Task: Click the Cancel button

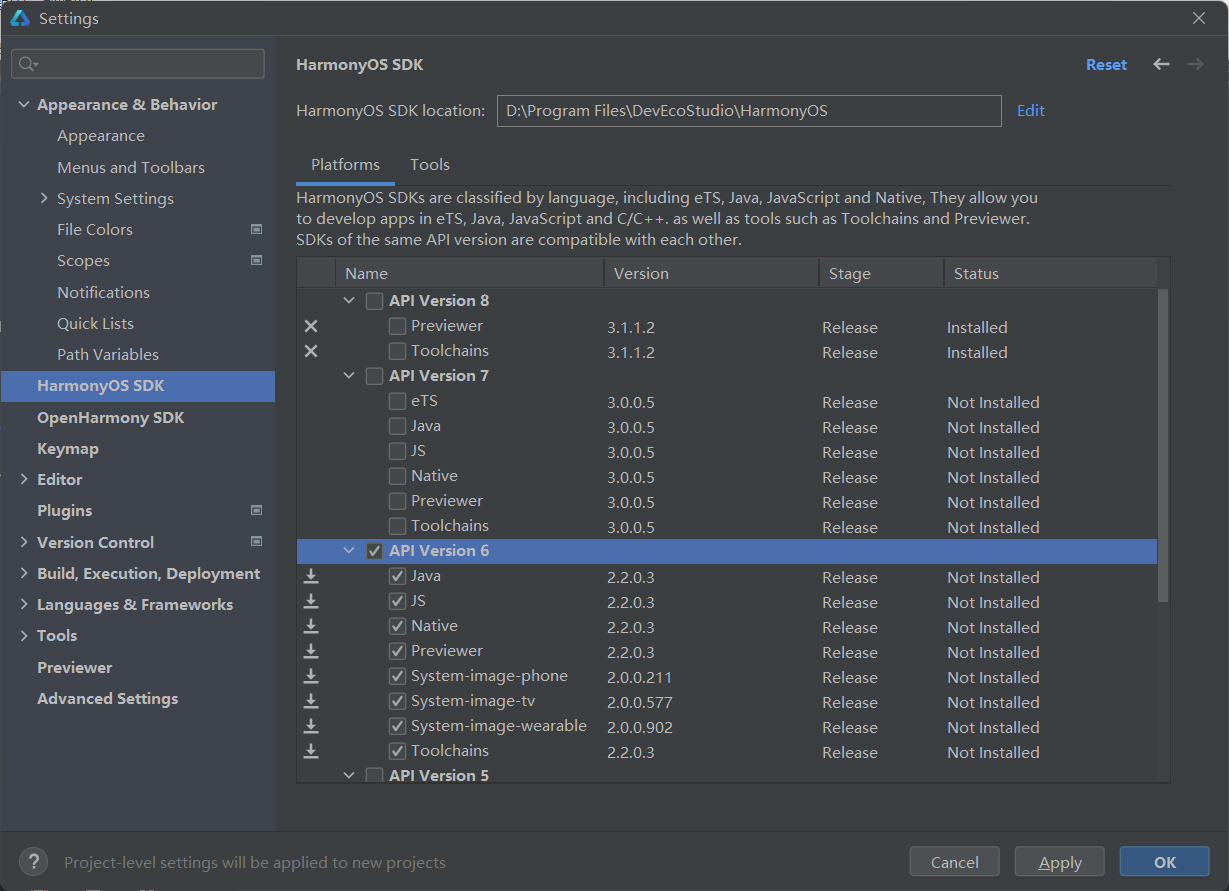Action: coord(955,862)
